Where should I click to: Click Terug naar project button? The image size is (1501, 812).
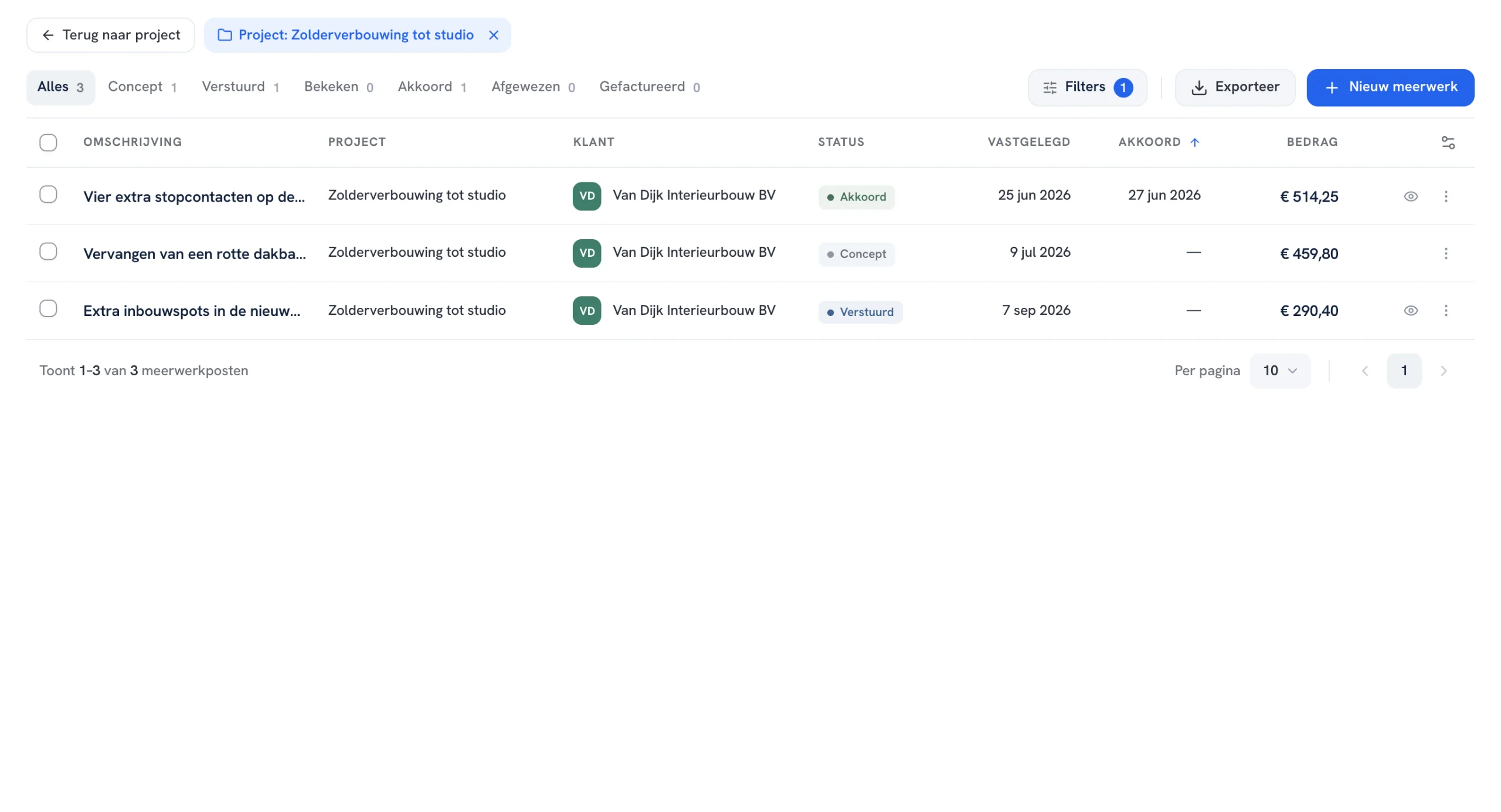(111, 35)
